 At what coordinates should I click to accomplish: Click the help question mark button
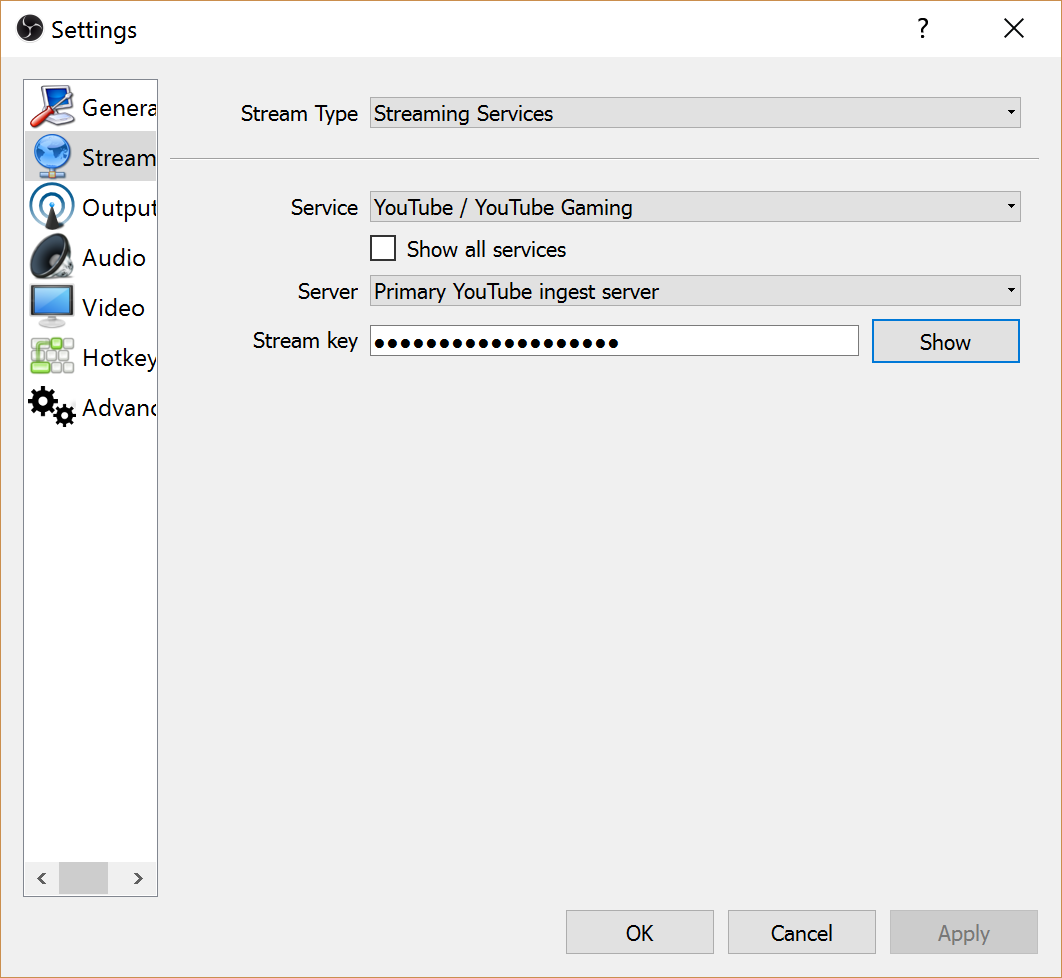tap(923, 29)
